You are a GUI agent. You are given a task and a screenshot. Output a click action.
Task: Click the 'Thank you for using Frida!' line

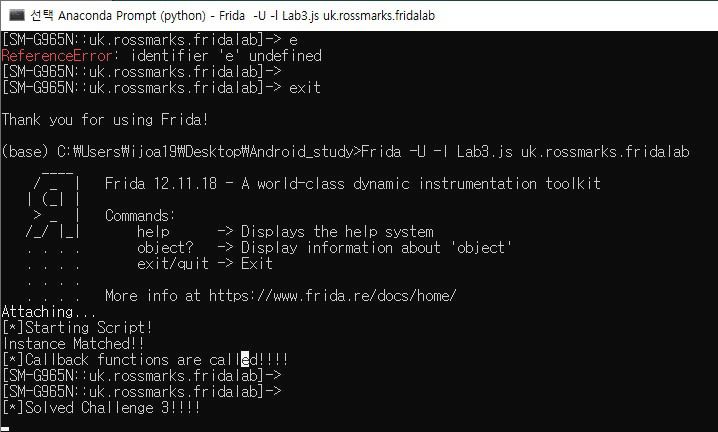coord(105,120)
